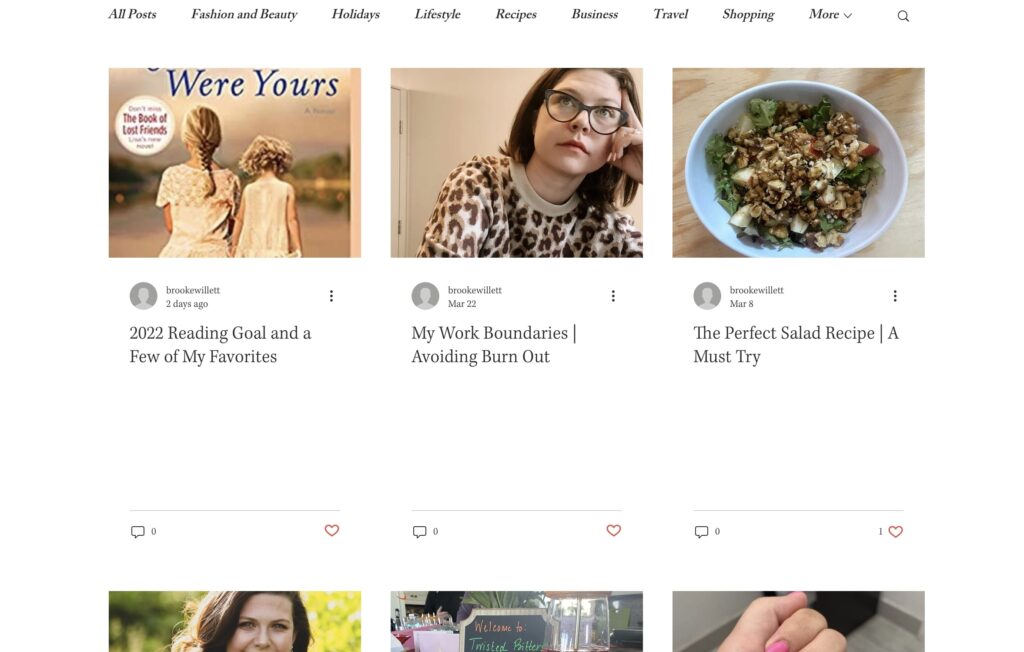
Task: Expand the More categories menu
Action: pyautogui.click(x=830, y=15)
